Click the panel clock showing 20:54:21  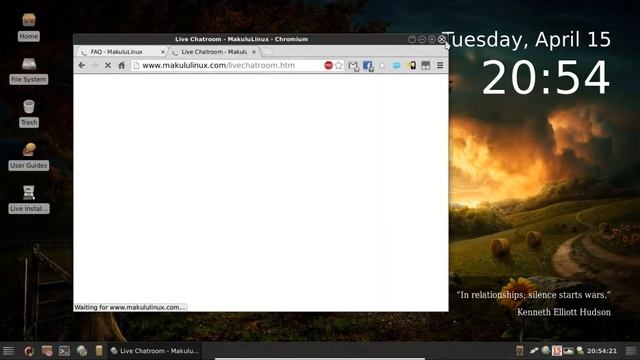602,351
